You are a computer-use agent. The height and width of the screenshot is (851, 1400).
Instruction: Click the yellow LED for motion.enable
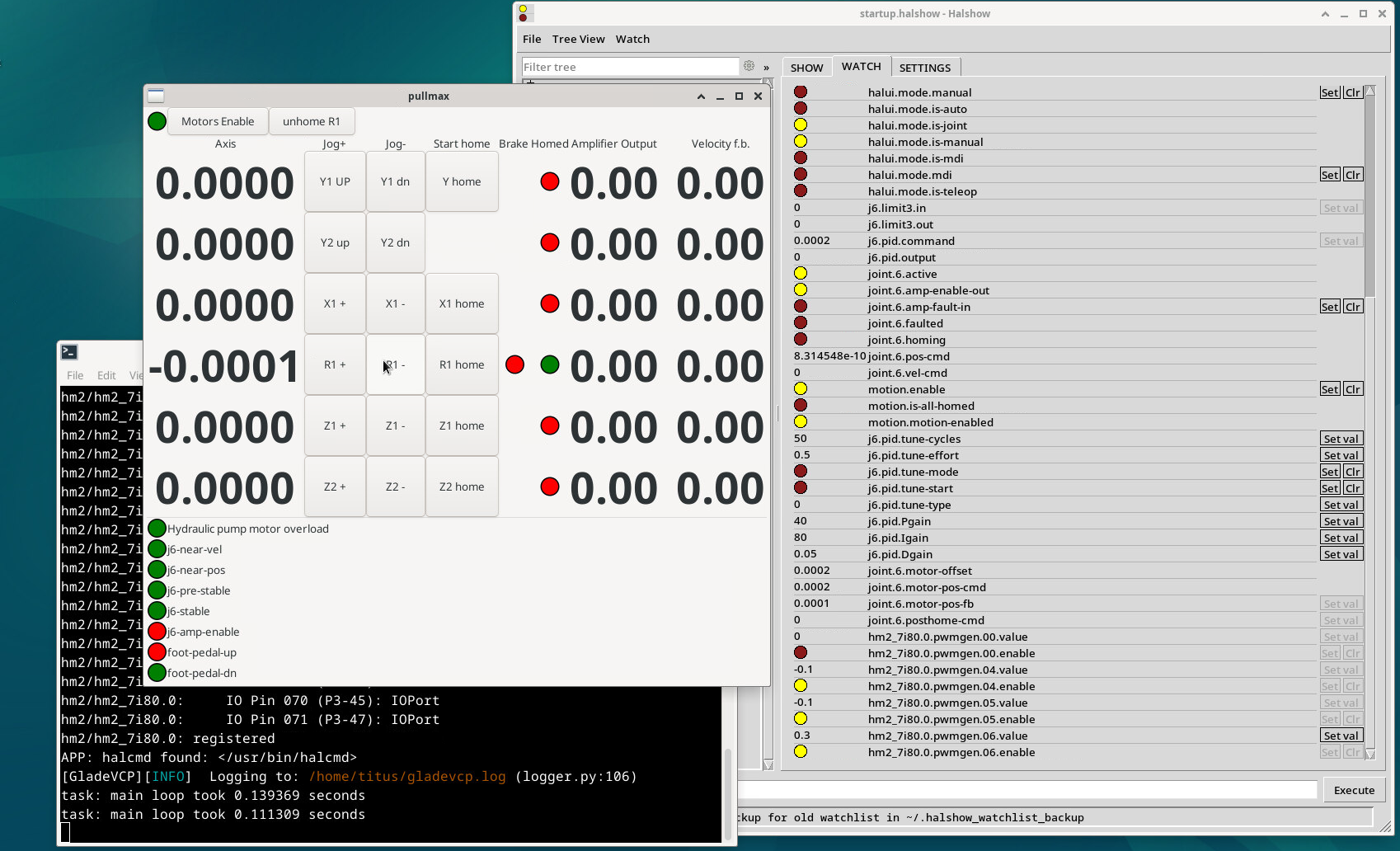(801, 389)
